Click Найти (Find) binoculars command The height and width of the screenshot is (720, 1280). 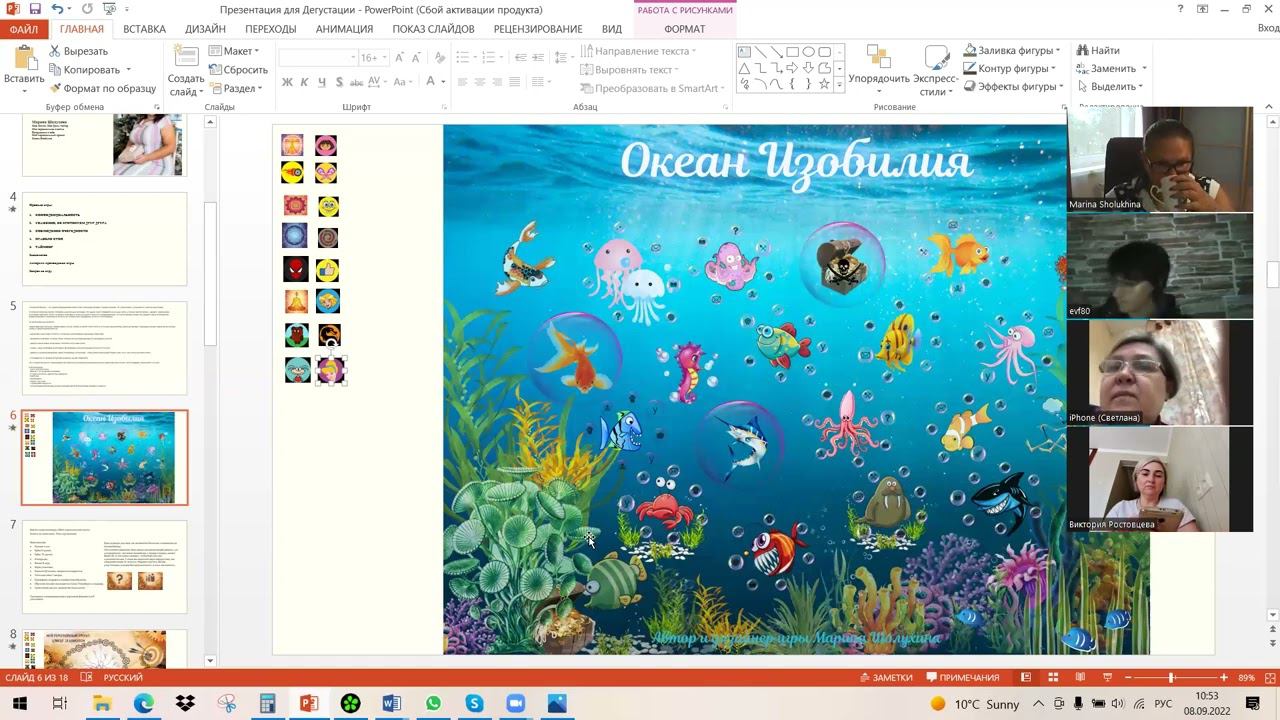click(x=1097, y=50)
